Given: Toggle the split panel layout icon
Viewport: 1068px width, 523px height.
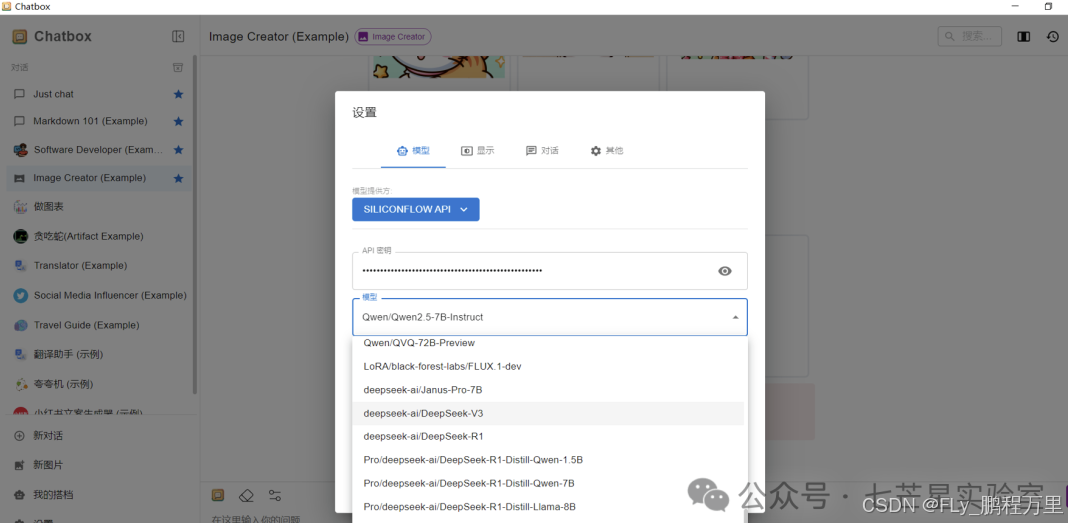Looking at the screenshot, I should point(1023,37).
